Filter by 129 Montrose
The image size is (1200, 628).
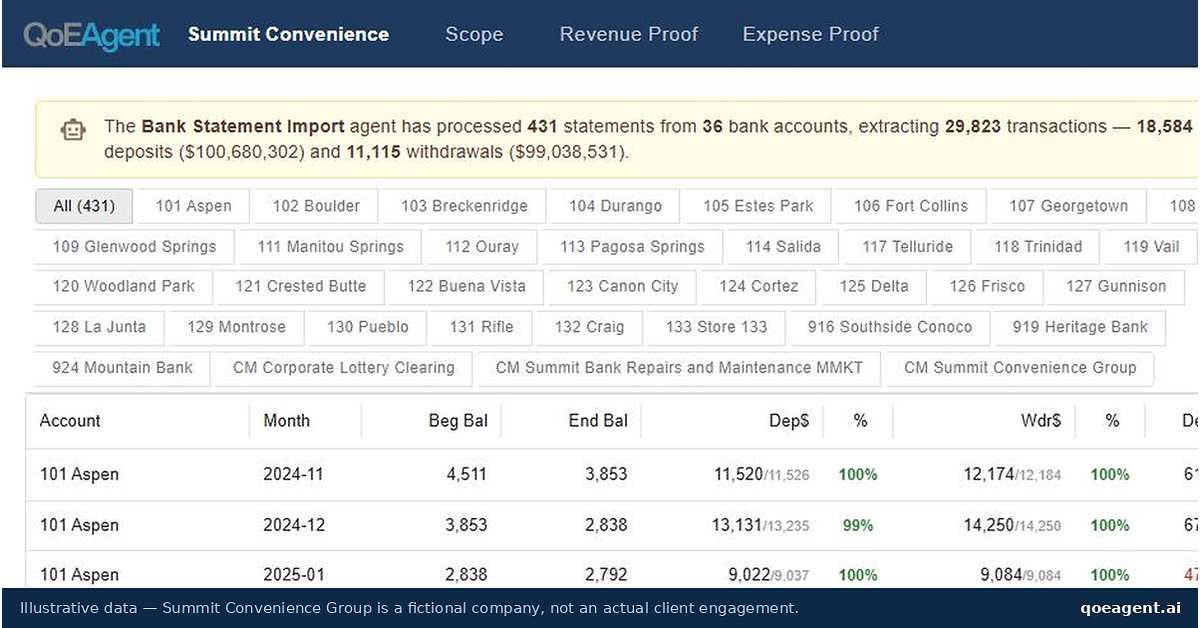(236, 327)
